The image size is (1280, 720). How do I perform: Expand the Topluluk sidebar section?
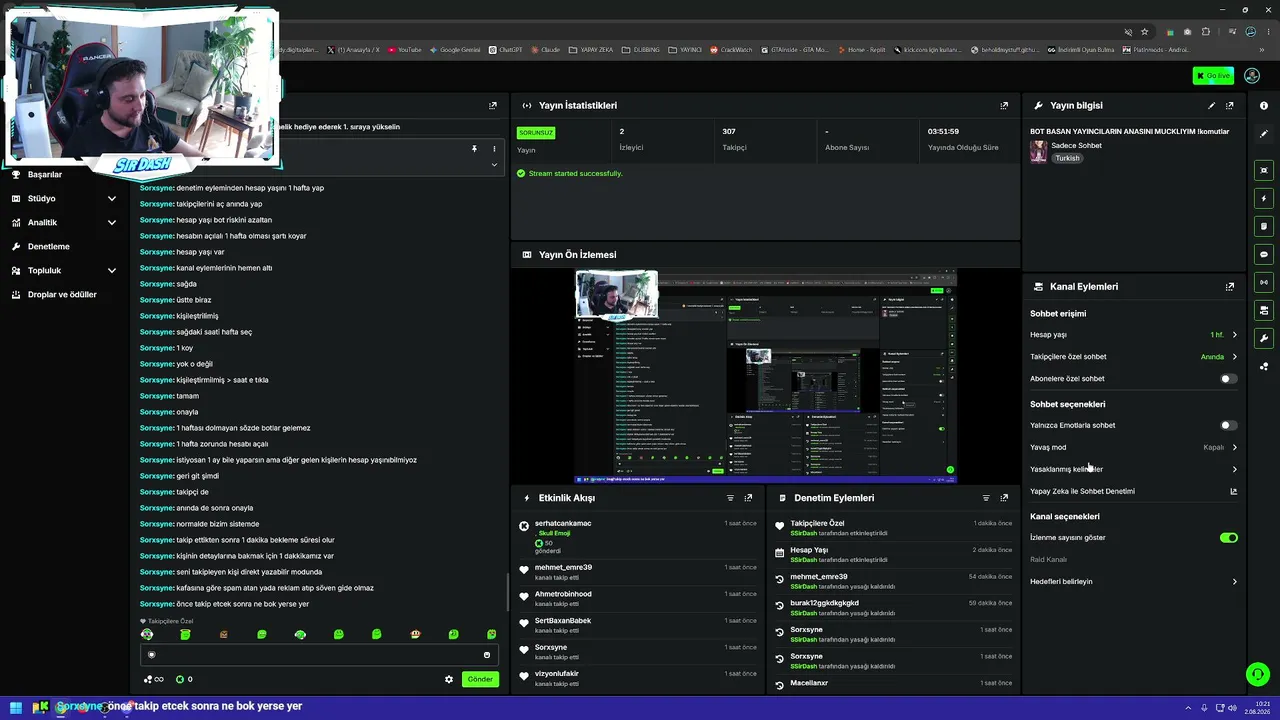[64, 270]
